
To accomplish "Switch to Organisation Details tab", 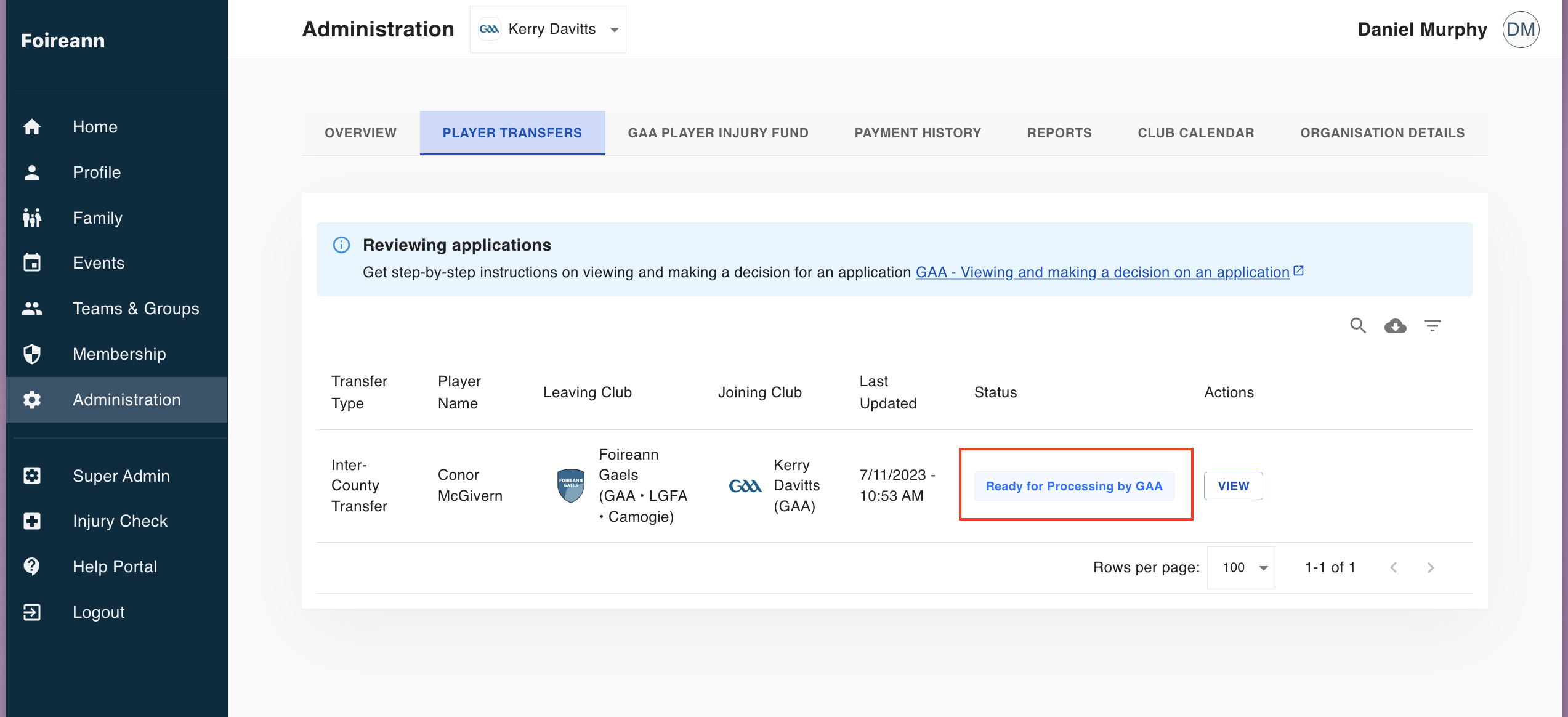I will tap(1383, 133).
